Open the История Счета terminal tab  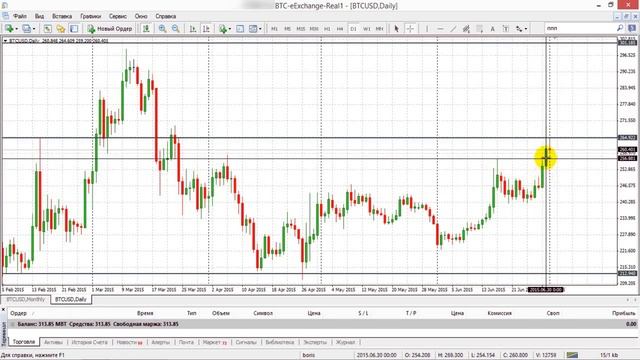(89, 342)
